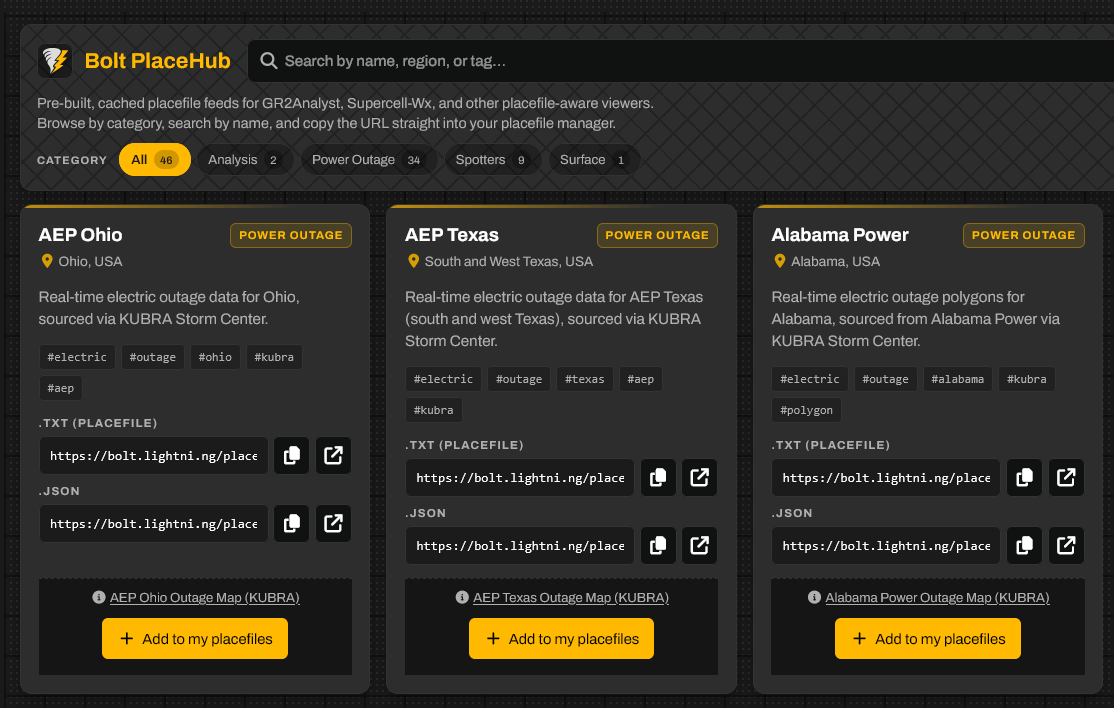The width and height of the screenshot is (1114, 708).
Task: Click the location pin icon beside Alabama, USA
Action: 779,261
